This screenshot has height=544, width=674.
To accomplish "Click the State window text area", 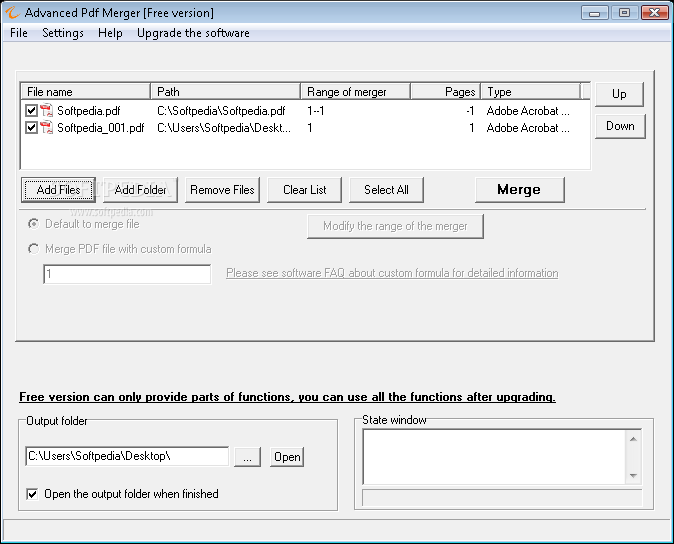I will (x=495, y=457).
